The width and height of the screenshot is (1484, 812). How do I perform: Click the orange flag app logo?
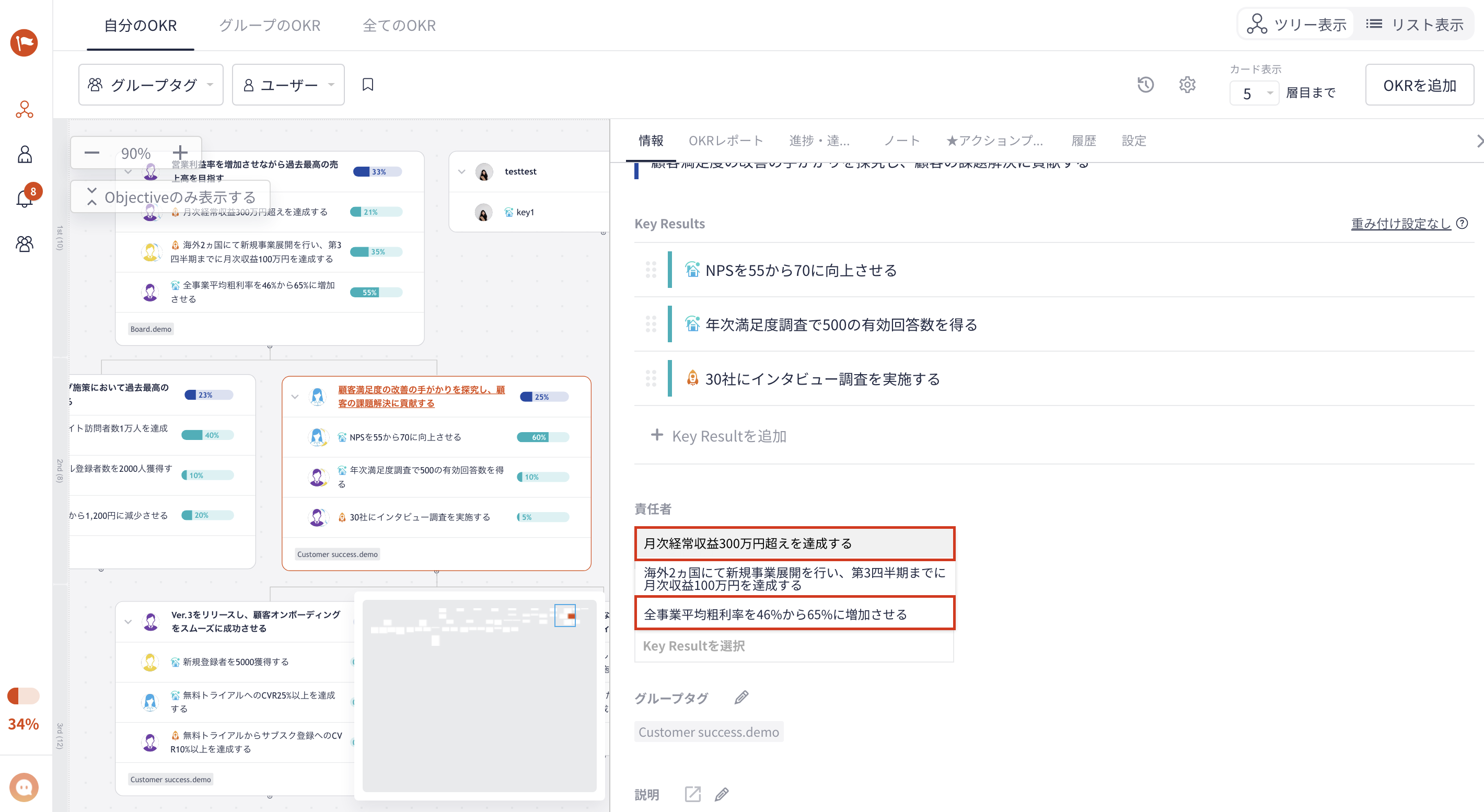click(x=24, y=43)
